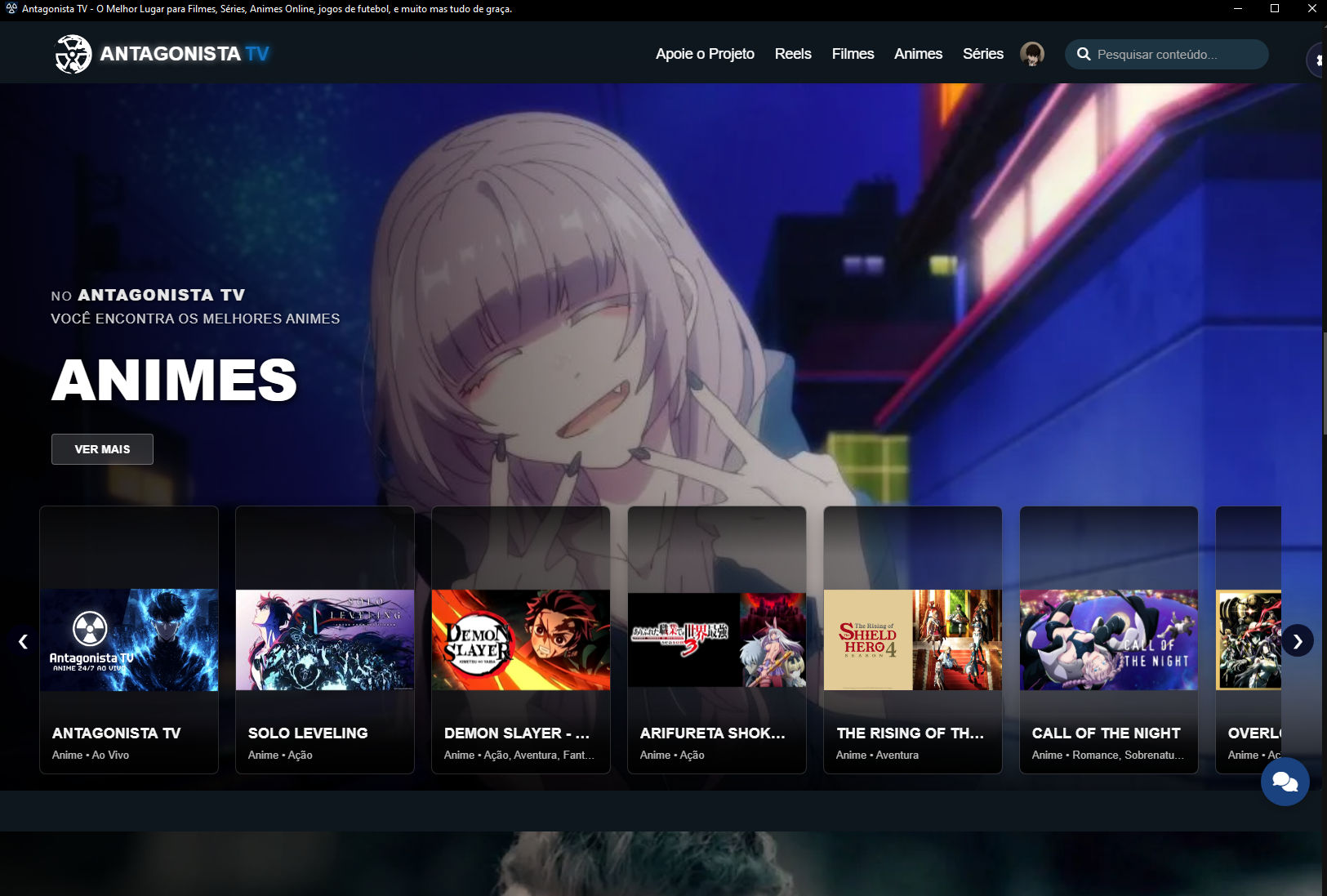Open the user profile avatar
The image size is (1327, 896).
1032,54
